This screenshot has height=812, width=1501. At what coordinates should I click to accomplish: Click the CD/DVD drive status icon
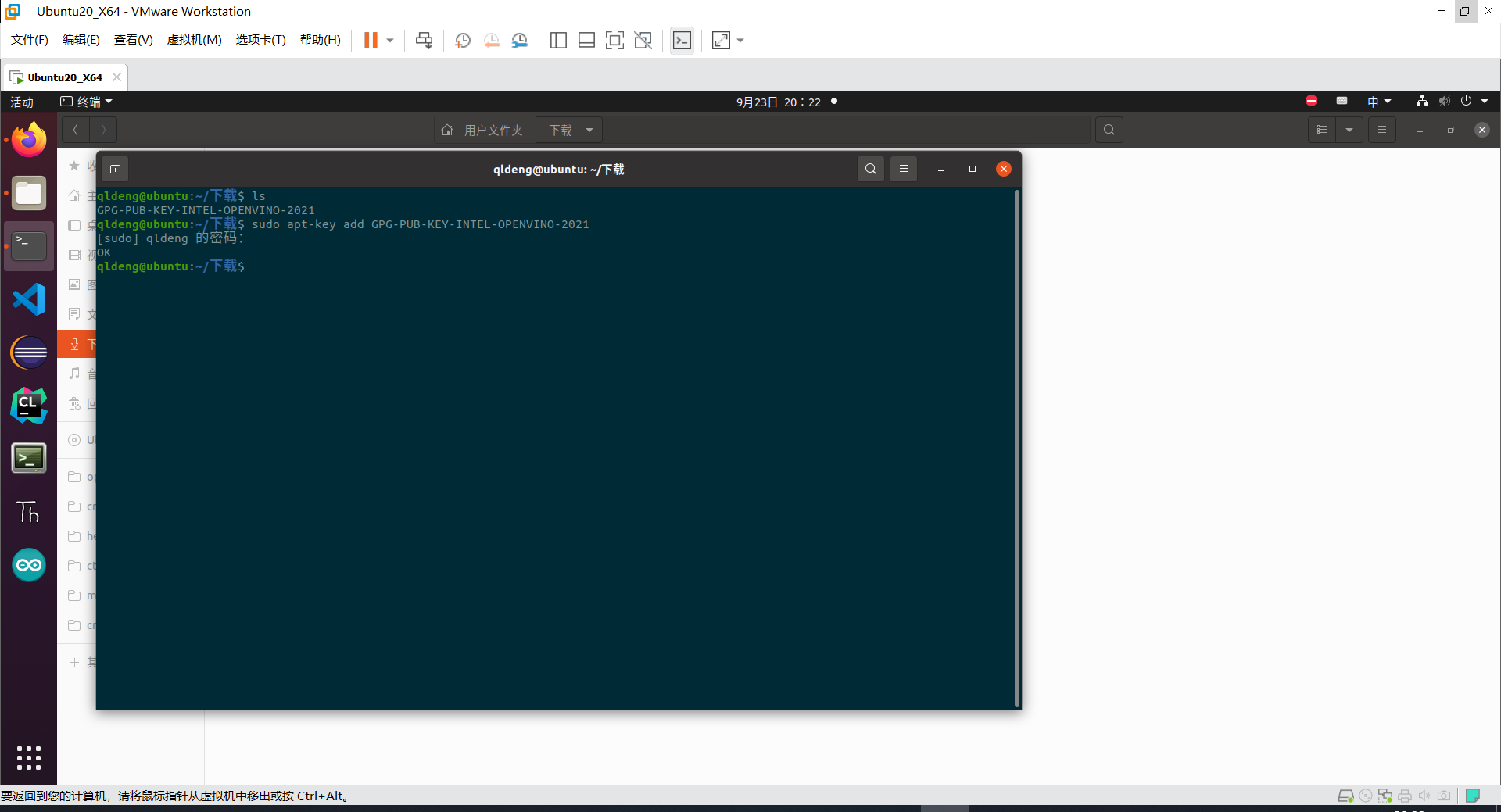[1366, 796]
